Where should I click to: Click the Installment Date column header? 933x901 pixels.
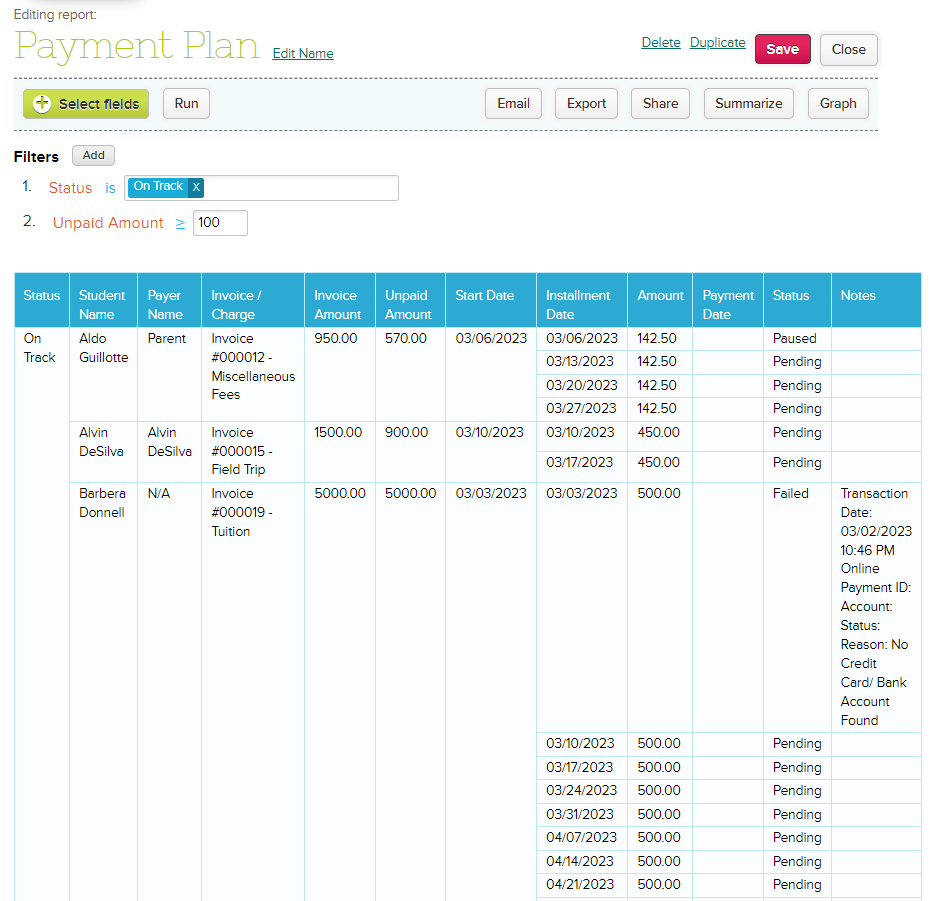pyautogui.click(x=578, y=304)
